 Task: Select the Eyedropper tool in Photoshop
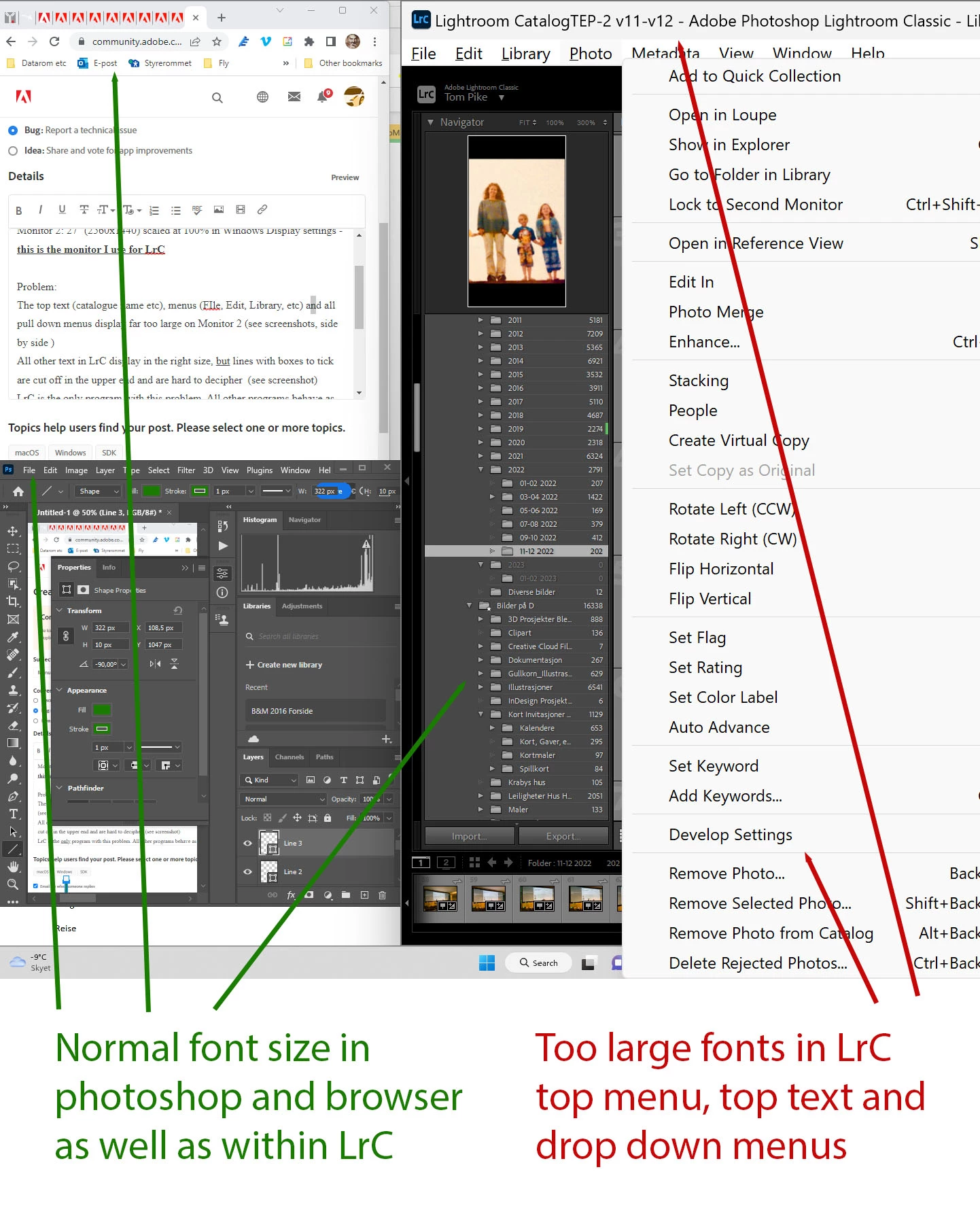(13, 637)
